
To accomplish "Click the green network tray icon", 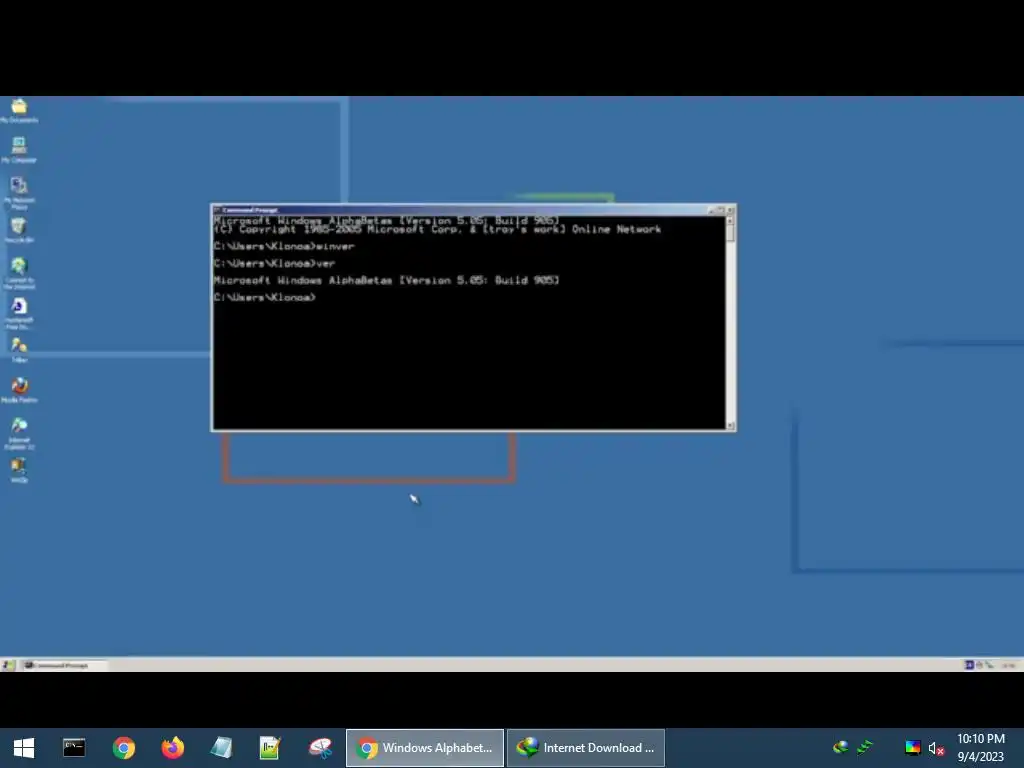I will pyautogui.click(x=865, y=747).
